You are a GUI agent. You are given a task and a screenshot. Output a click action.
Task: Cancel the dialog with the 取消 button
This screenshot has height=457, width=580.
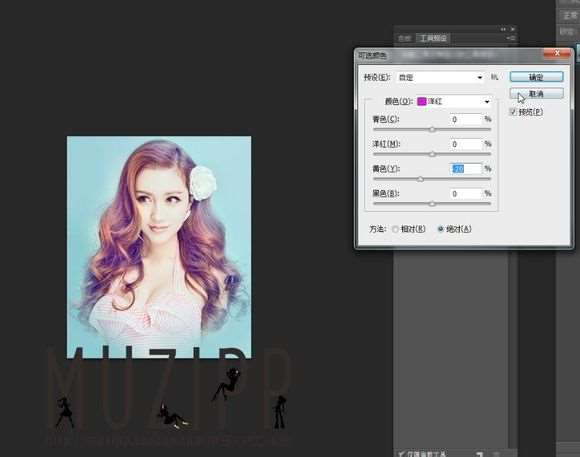(x=536, y=94)
